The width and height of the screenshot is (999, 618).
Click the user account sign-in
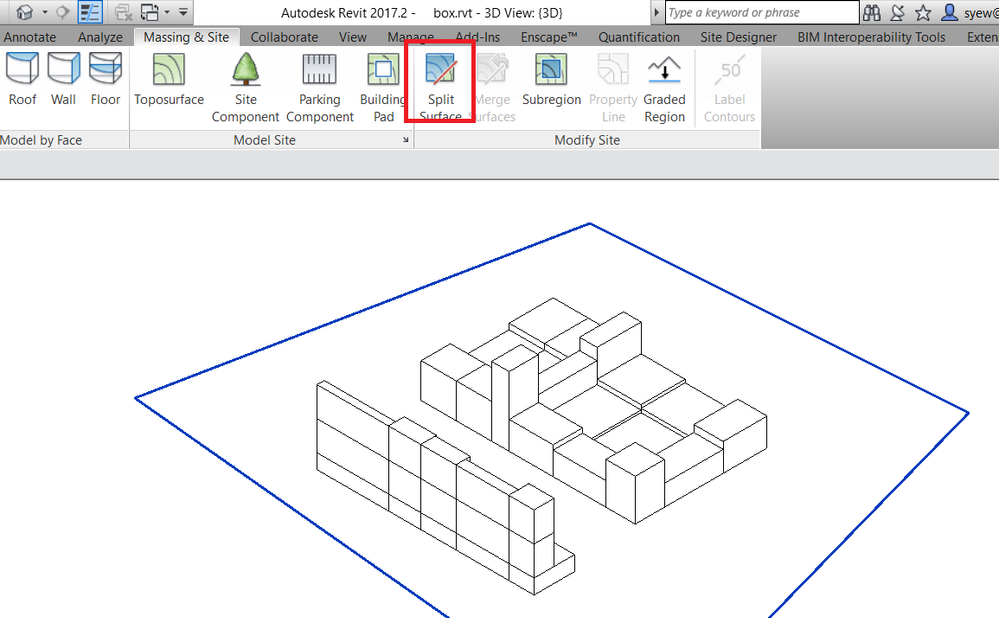[x=952, y=12]
